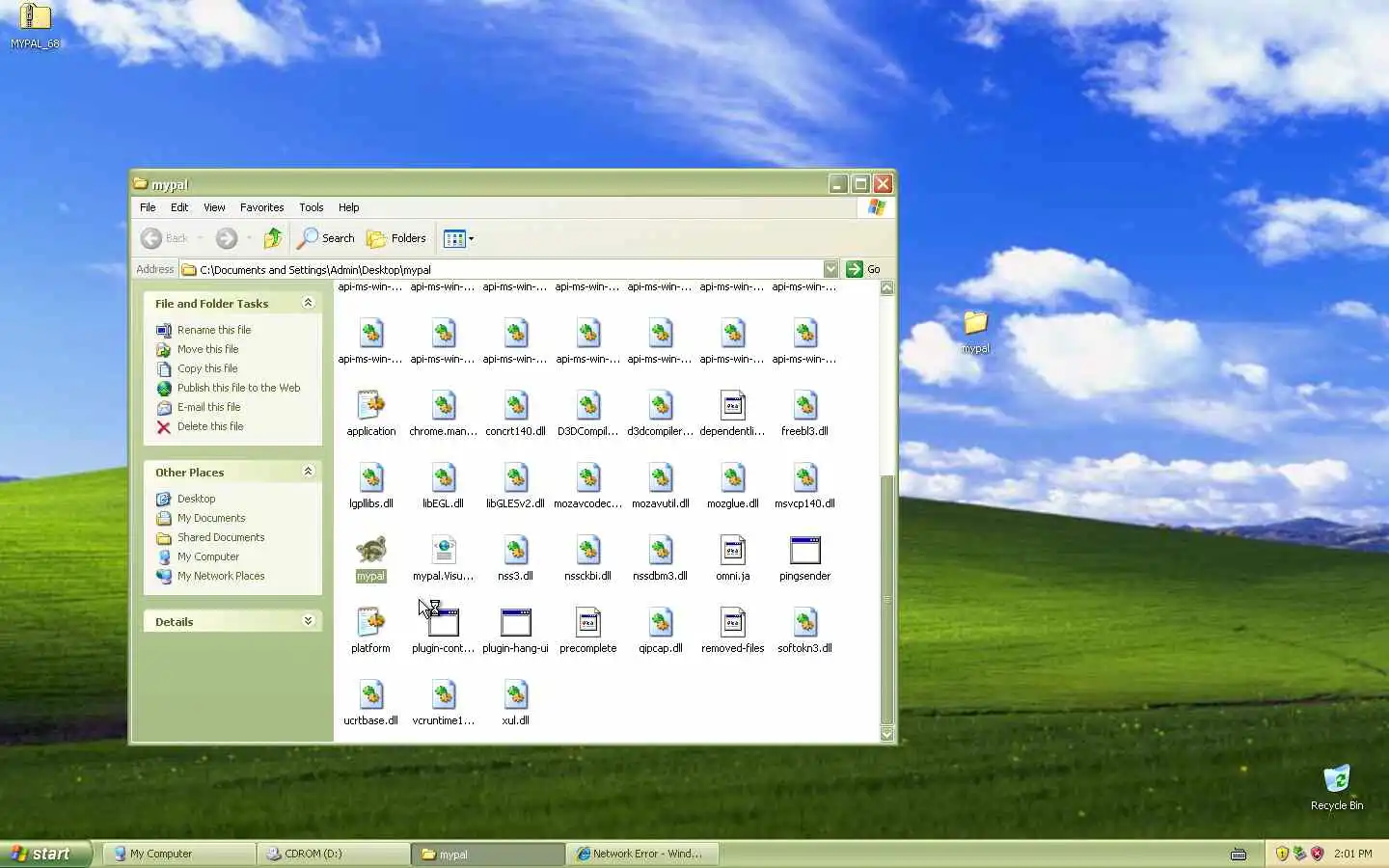The height and width of the screenshot is (868, 1389).
Task: Select the platform settings file icon
Action: pos(370,623)
